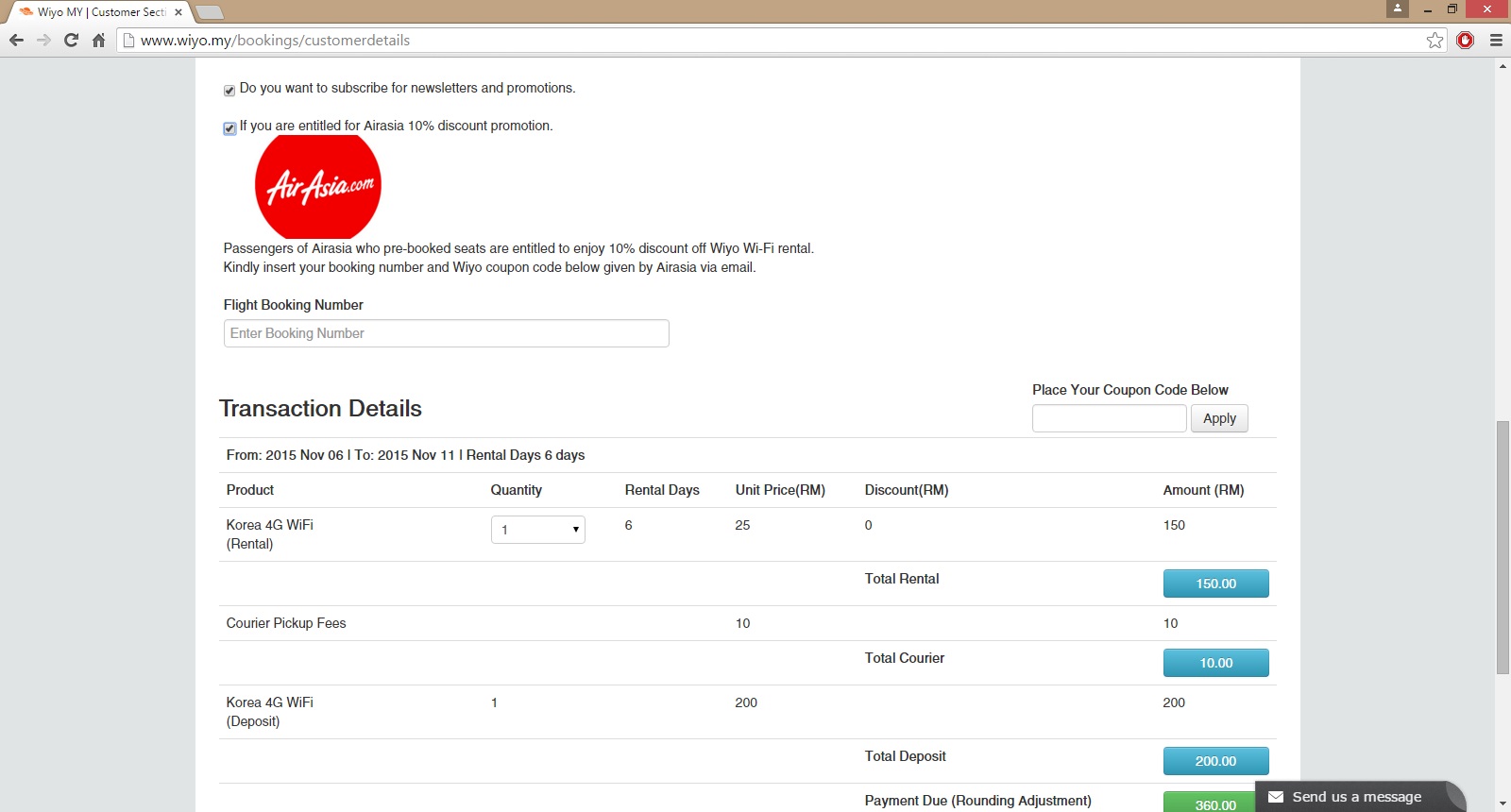Click the Total Deposit label
This screenshot has height=812, width=1511.
click(x=906, y=756)
